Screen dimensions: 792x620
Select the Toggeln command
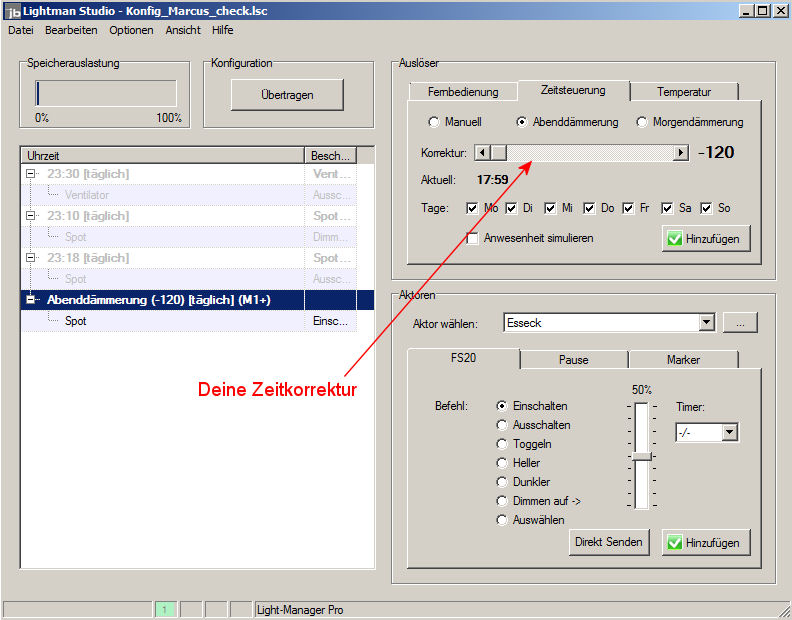point(502,444)
